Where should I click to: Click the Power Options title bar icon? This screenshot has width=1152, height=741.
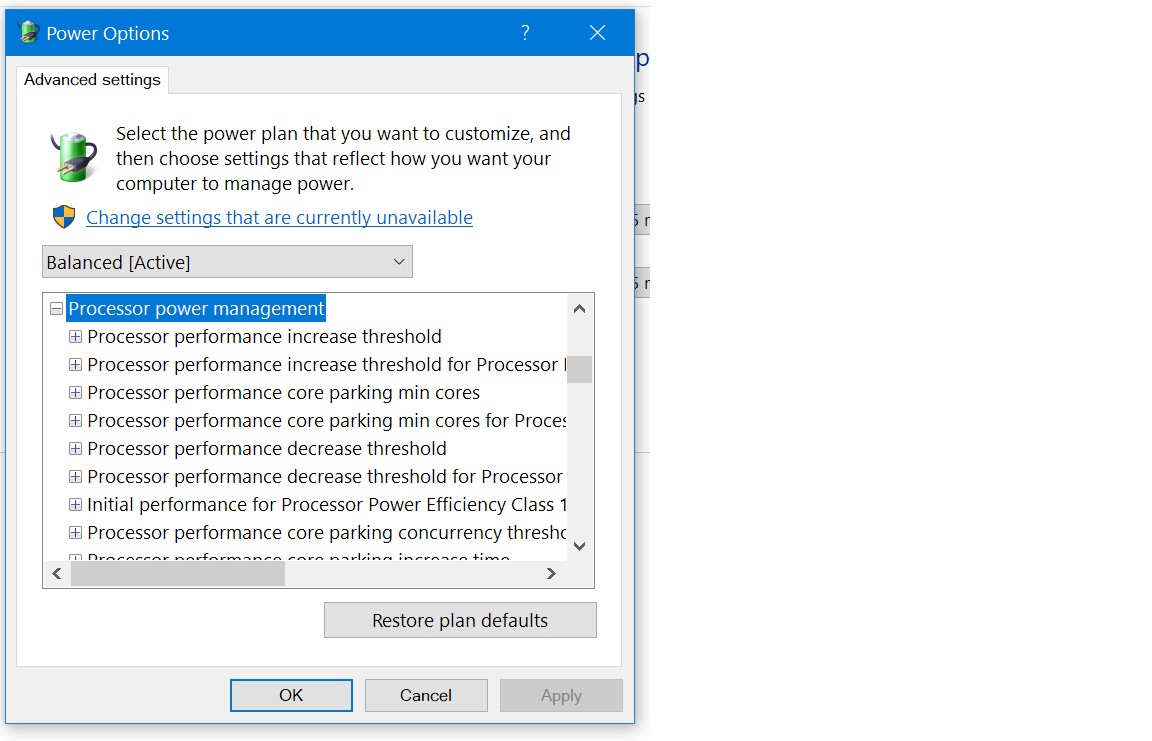coord(29,32)
